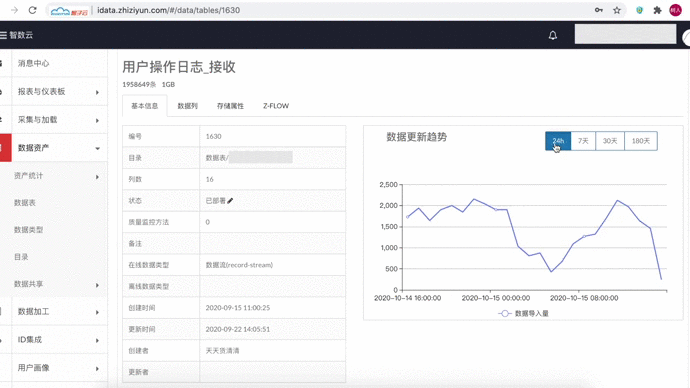Open 资产统计 submenu item
Screen dimensions: 690x388
coord(29,176)
